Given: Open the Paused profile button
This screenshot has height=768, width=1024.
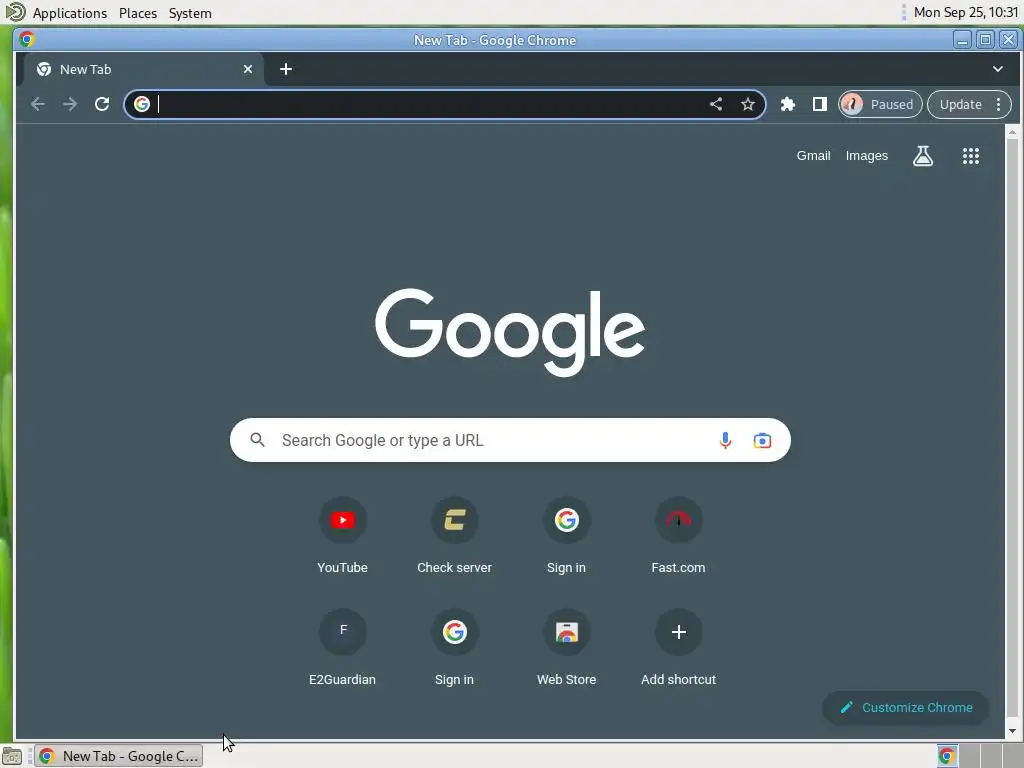Looking at the screenshot, I should click(880, 104).
